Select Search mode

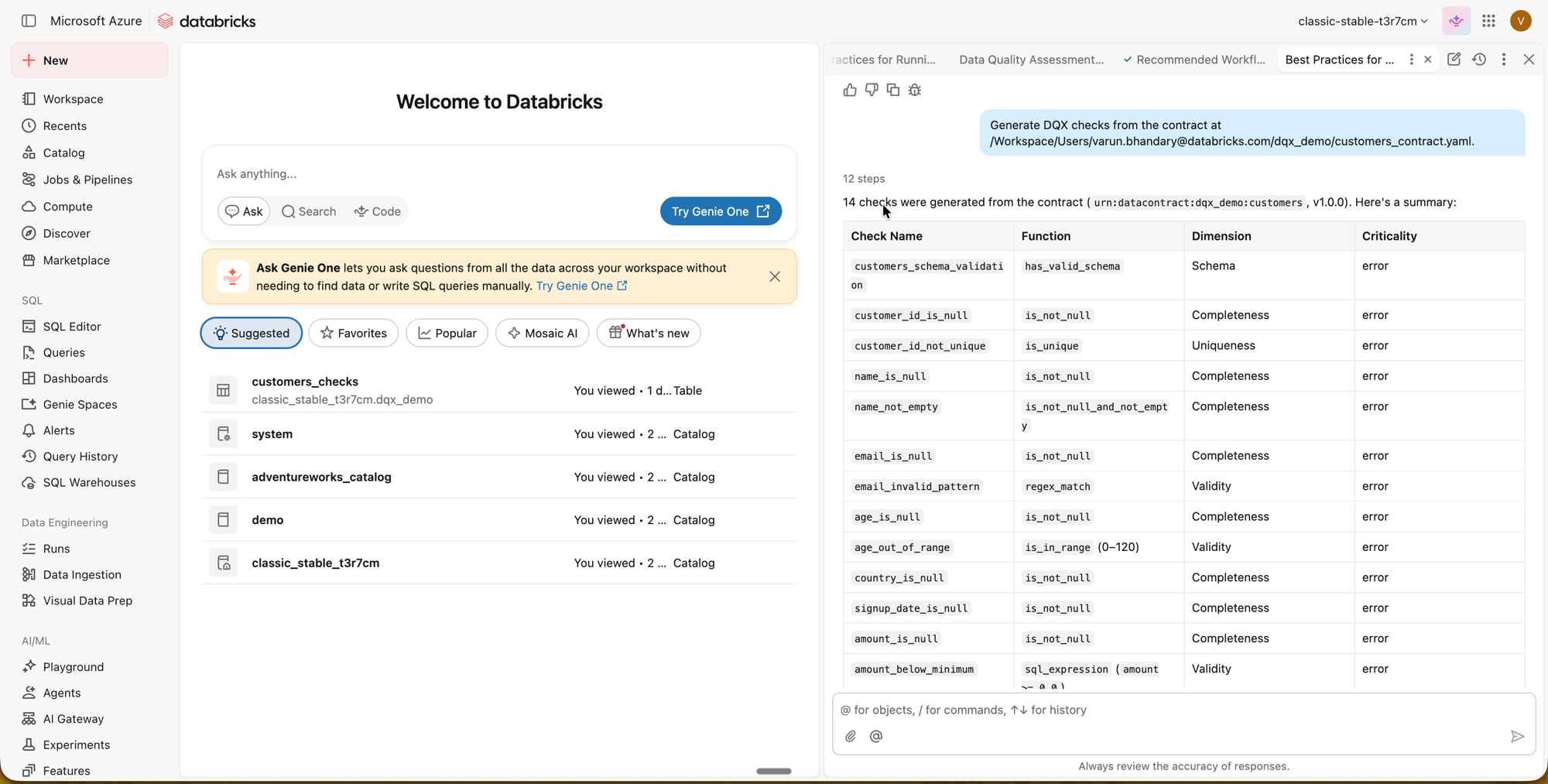click(309, 211)
